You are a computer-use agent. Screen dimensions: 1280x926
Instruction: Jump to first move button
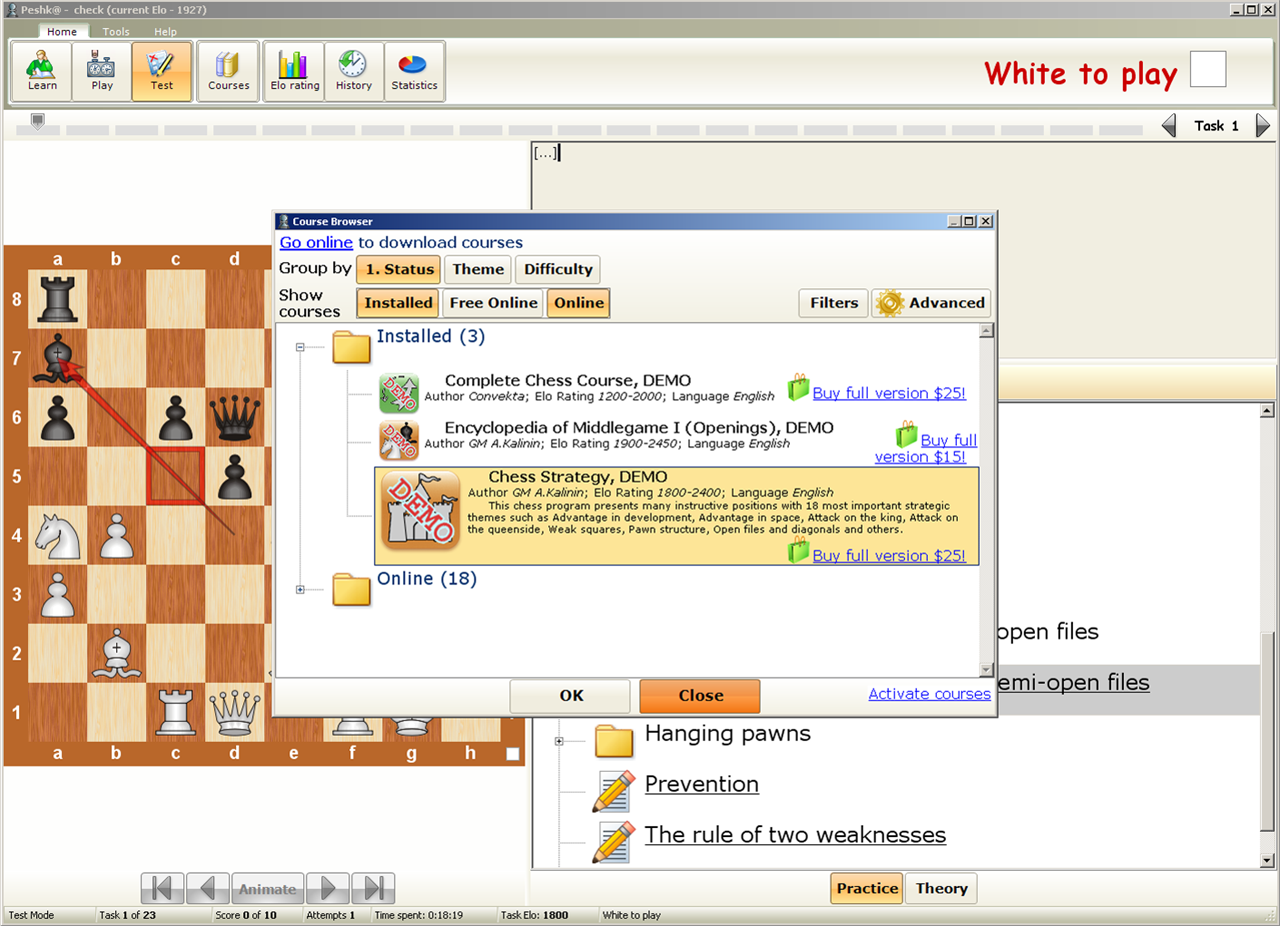click(x=162, y=888)
